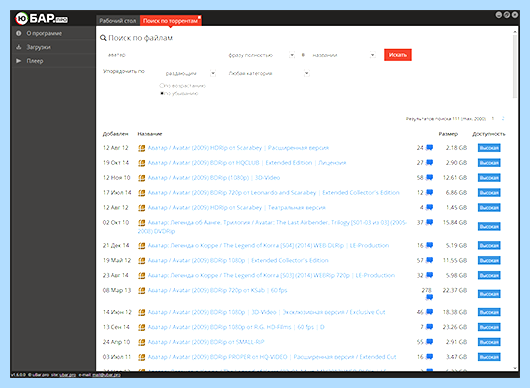The image size is (530, 388).
Task: Click Высокая badge in the 2.18 GB row
Action: click(x=489, y=148)
